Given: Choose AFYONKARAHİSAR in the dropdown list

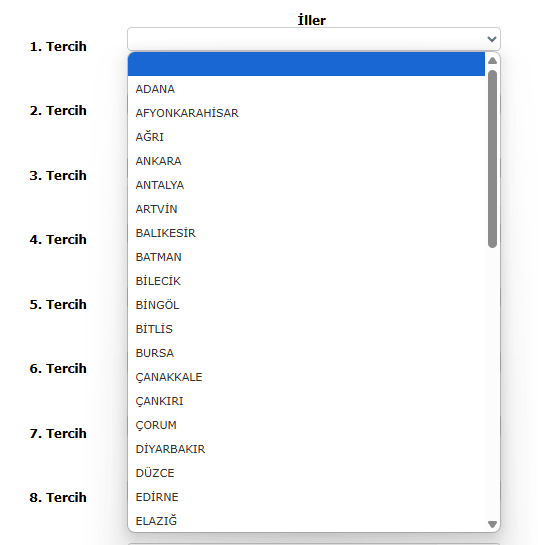Looking at the screenshot, I should tap(306, 113).
